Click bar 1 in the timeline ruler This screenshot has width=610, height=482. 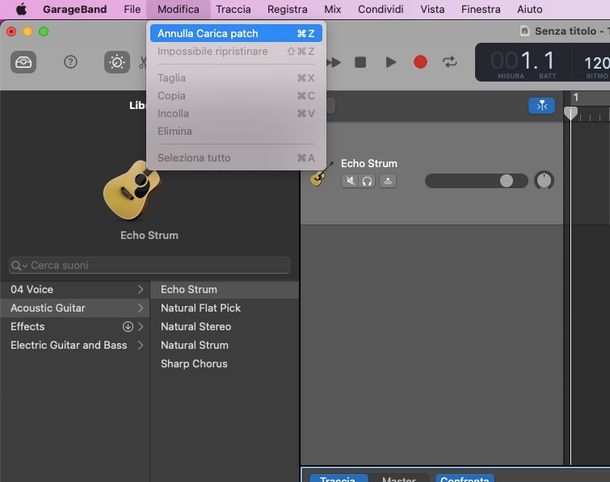[576, 97]
